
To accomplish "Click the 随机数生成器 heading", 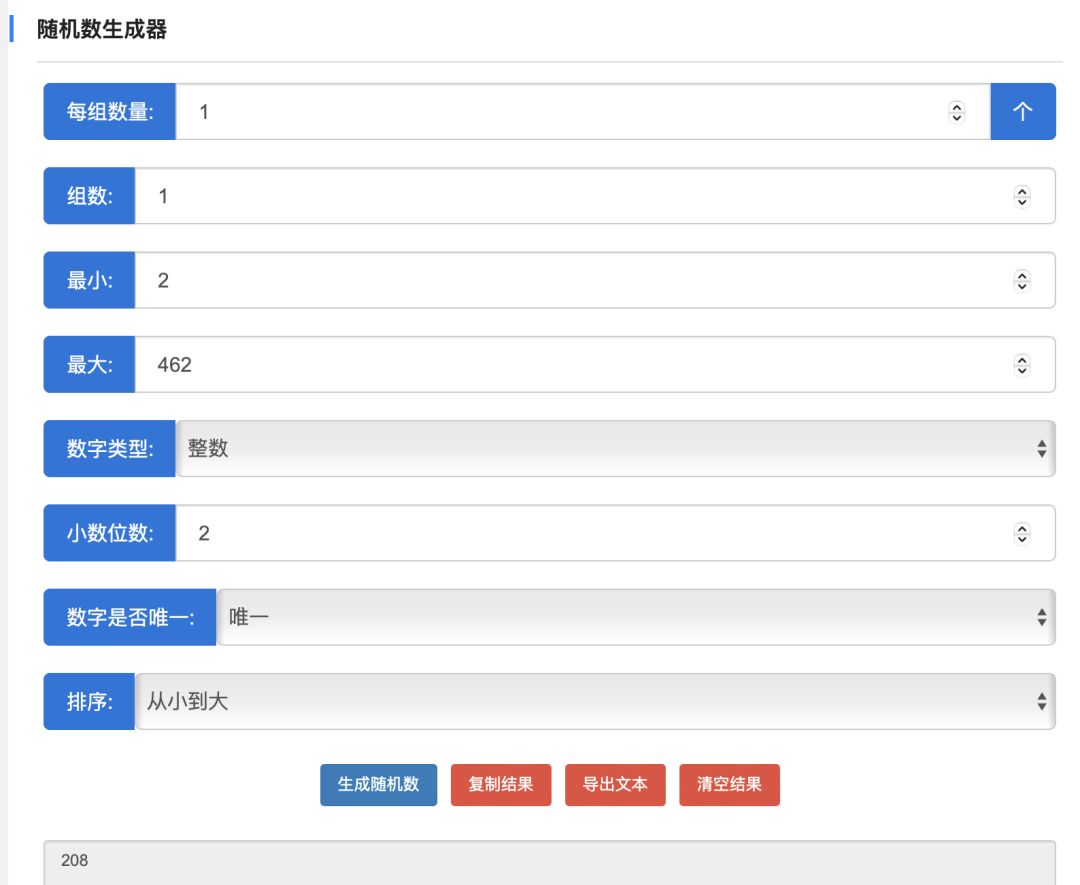I will [102, 30].
